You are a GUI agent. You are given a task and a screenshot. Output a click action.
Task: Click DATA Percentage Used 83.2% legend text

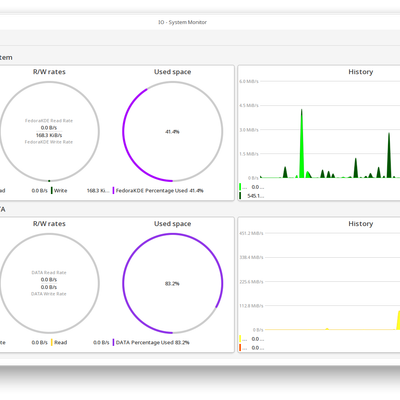pyautogui.click(x=153, y=342)
